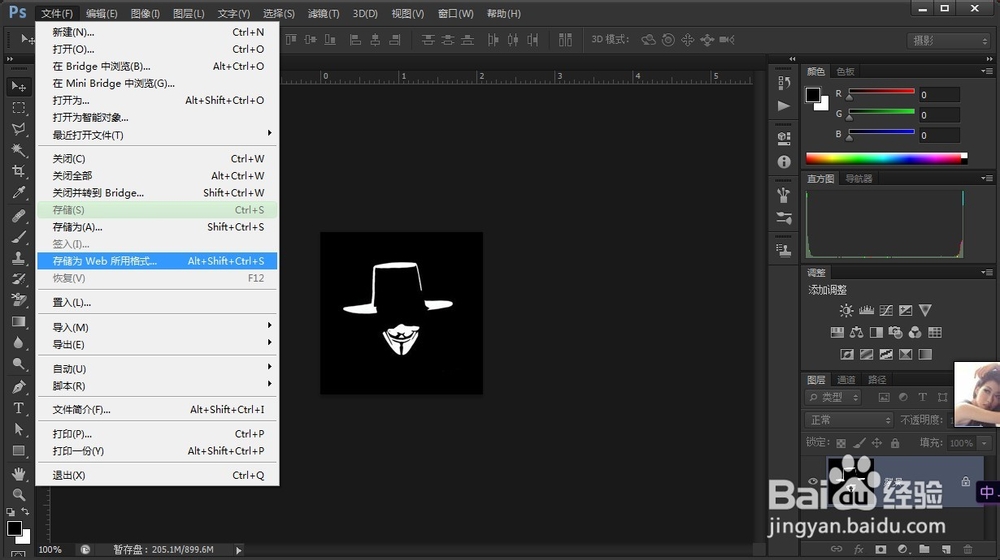The image size is (1000, 560).
Task: Click 退出(X) menu entry
Action: pos(157,475)
